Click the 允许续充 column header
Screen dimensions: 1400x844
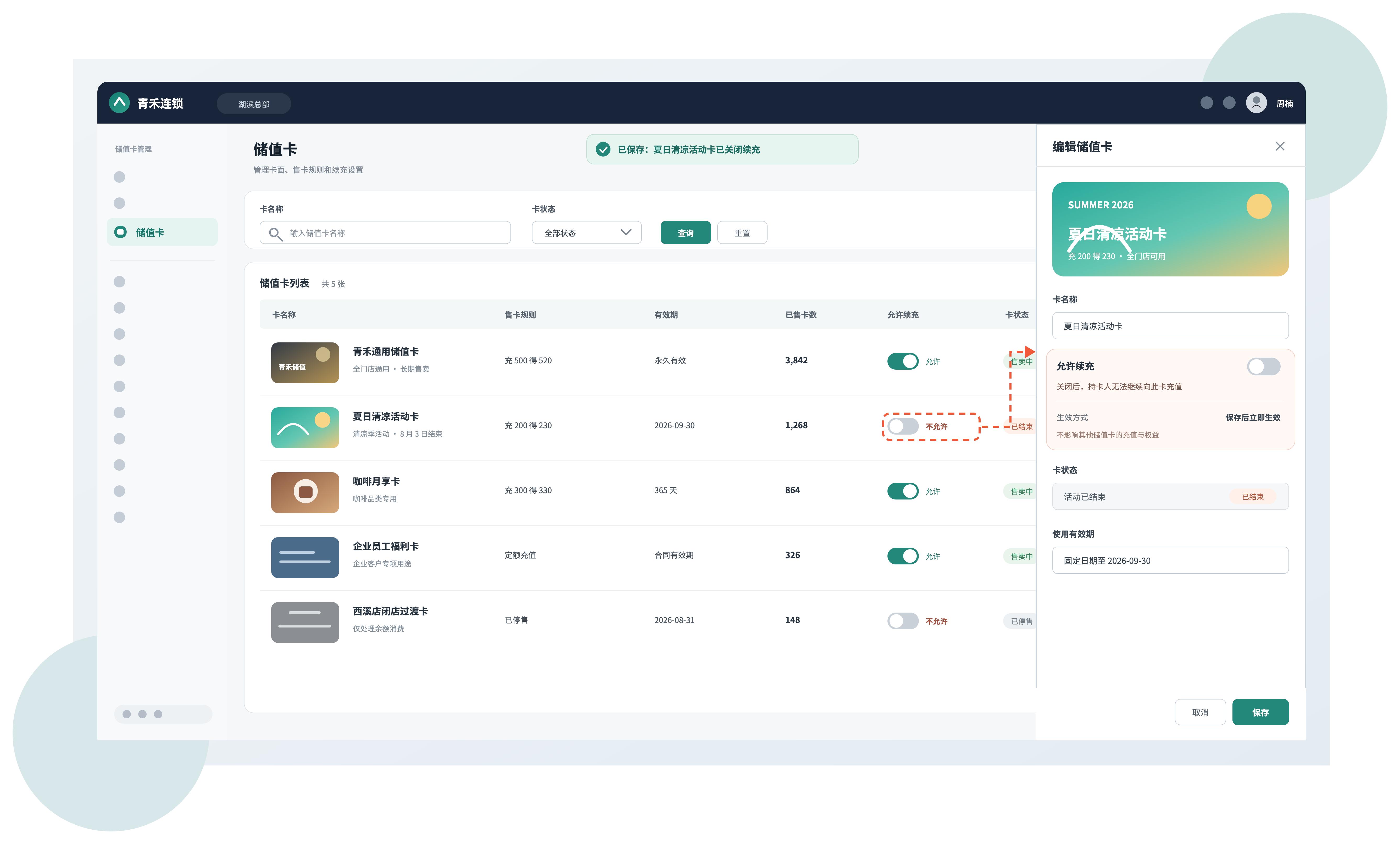pyautogui.click(x=903, y=314)
